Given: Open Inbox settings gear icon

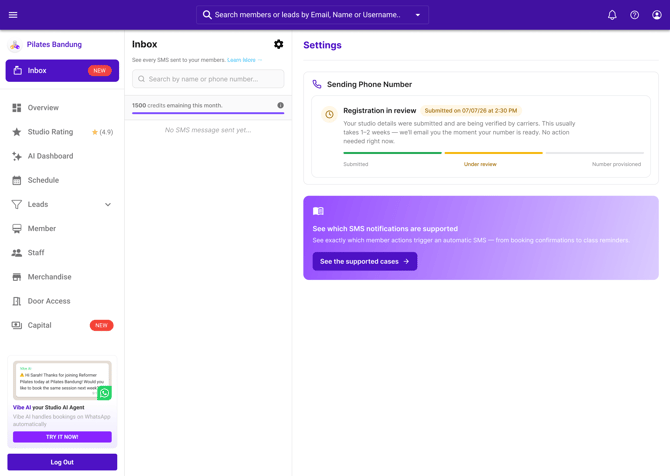Looking at the screenshot, I should [279, 44].
